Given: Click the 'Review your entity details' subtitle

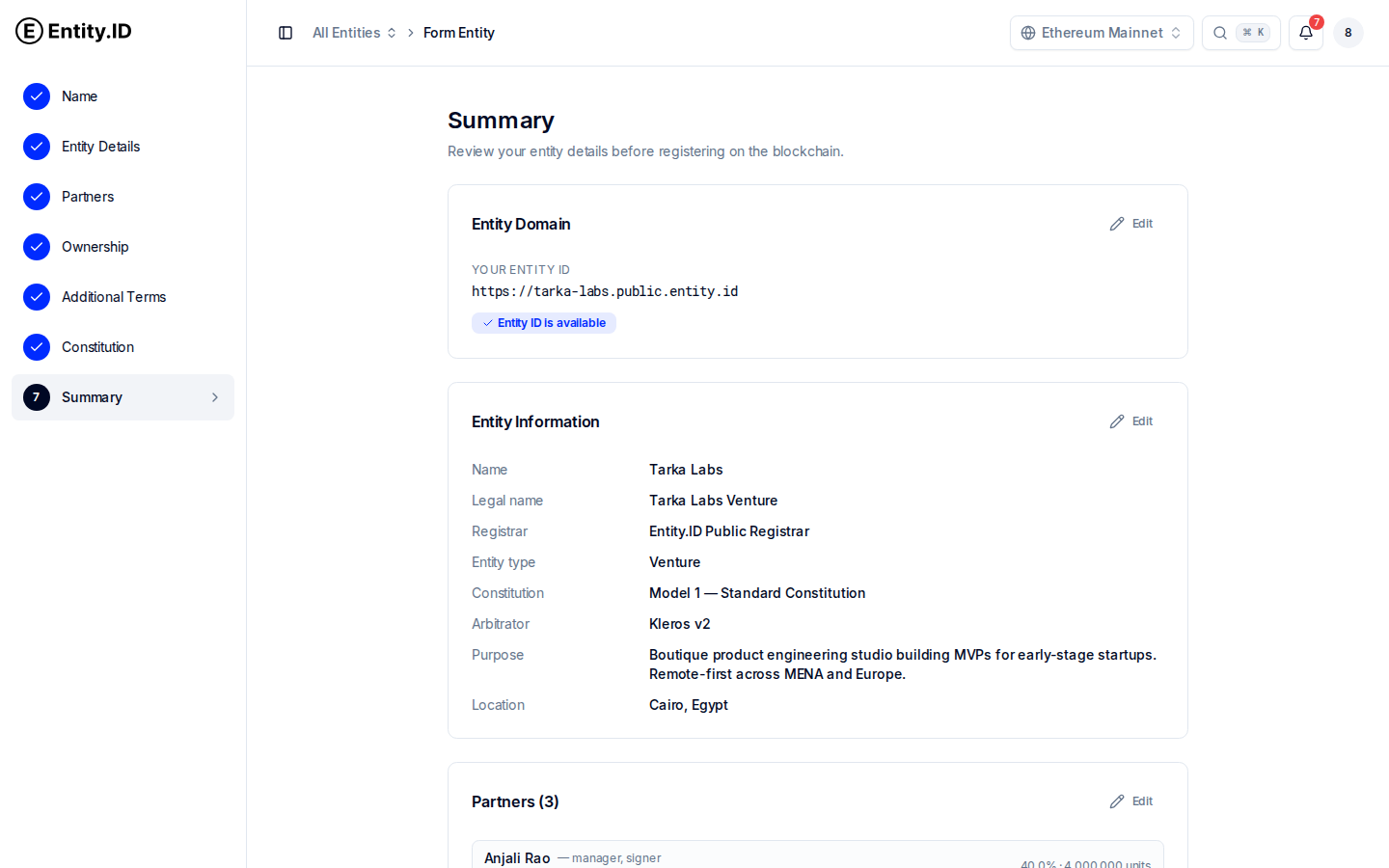Looking at the screenshot, I should [x=645, y=151].
